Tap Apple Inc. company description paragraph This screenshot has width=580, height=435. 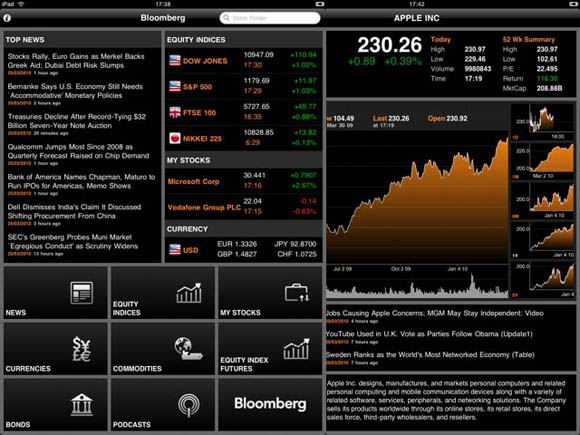tap(446, 400)
